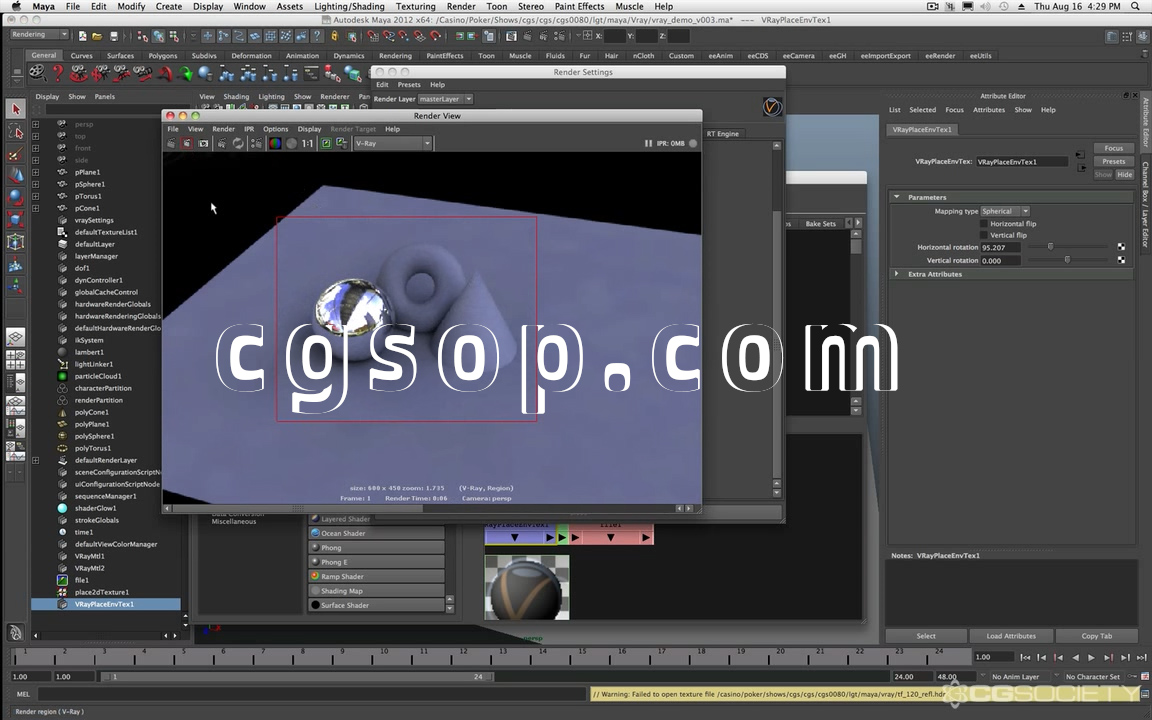
Task: Click the redo previous render clapboard in Render View
Action: 170,143
